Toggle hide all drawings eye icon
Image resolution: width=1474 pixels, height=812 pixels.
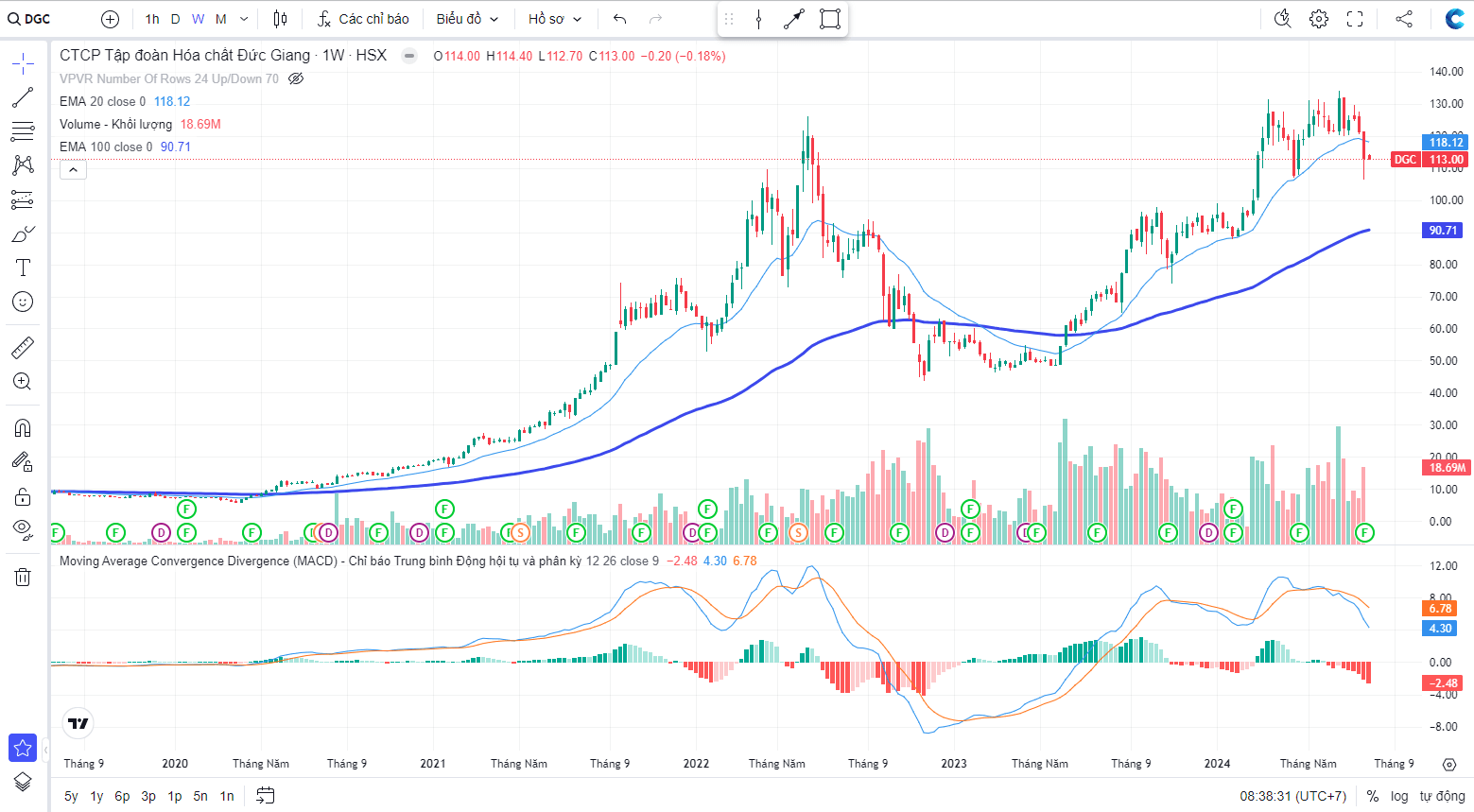[x=23, y=529]
